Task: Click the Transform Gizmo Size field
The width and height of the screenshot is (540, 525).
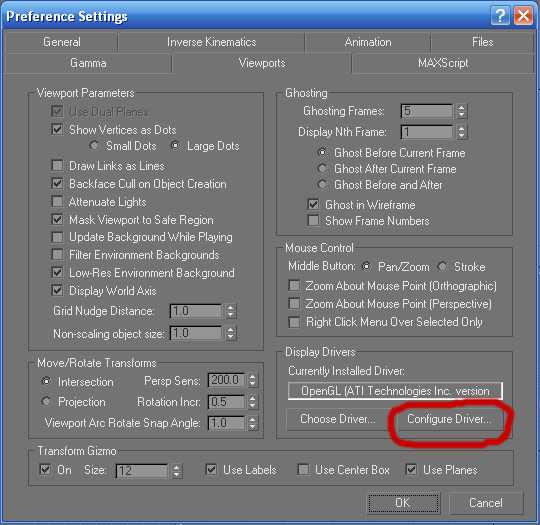Action: click(142, 471)
